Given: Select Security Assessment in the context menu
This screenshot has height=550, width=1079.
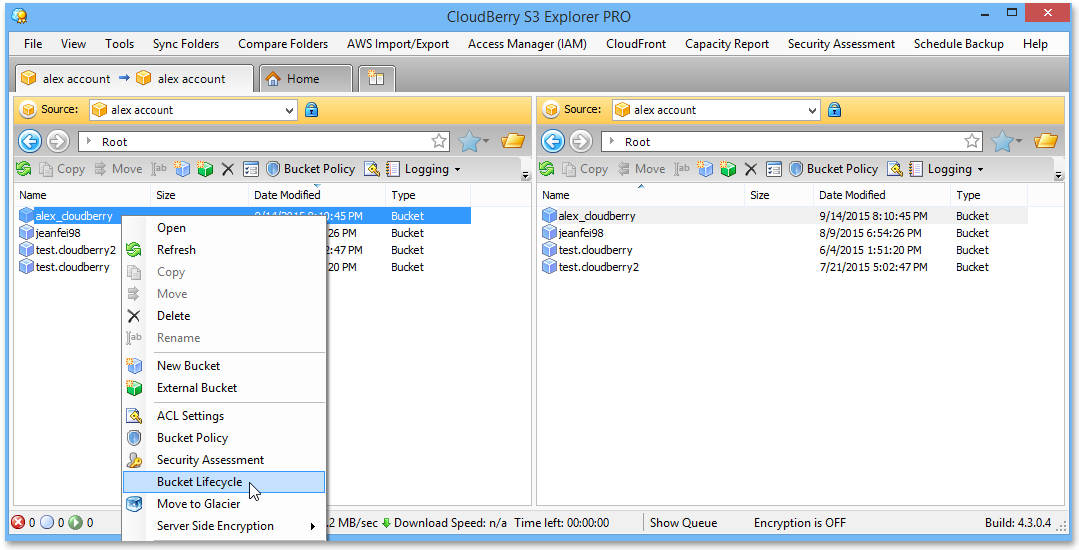Looking at the screenshot, I should click(x=224, y=460).
